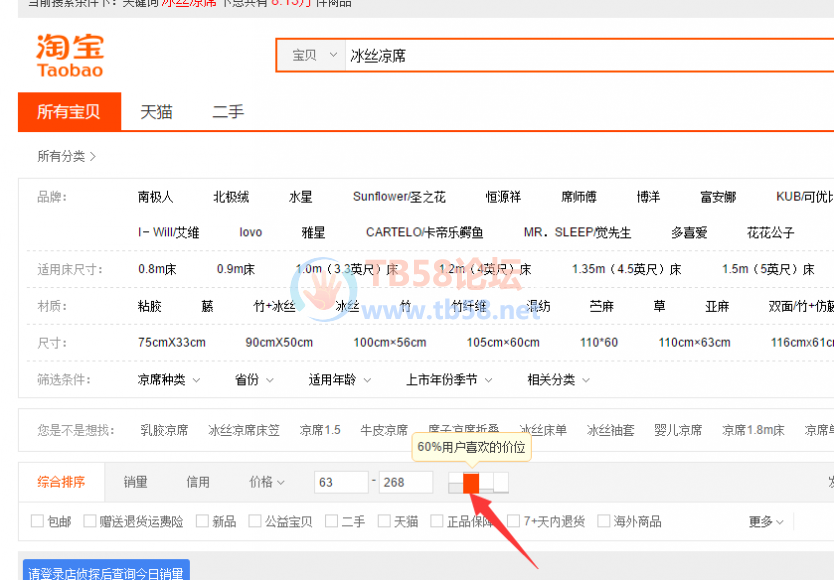Select material 苎麻
Image resolution: width=834 pixels, height=580 pixels.
602,306
